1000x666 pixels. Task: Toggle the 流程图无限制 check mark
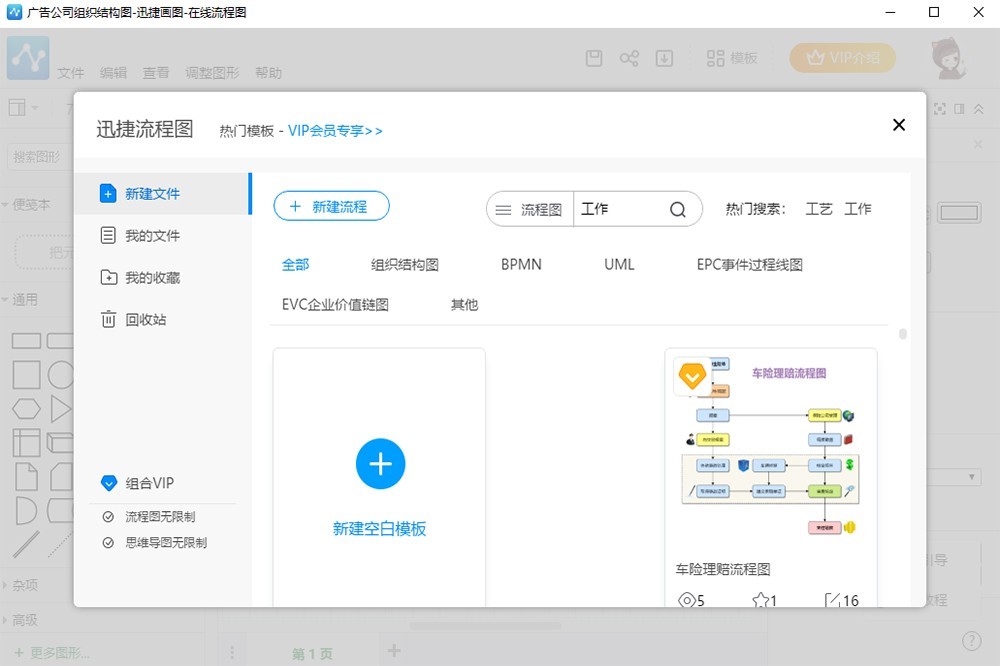tap(108, 517)
